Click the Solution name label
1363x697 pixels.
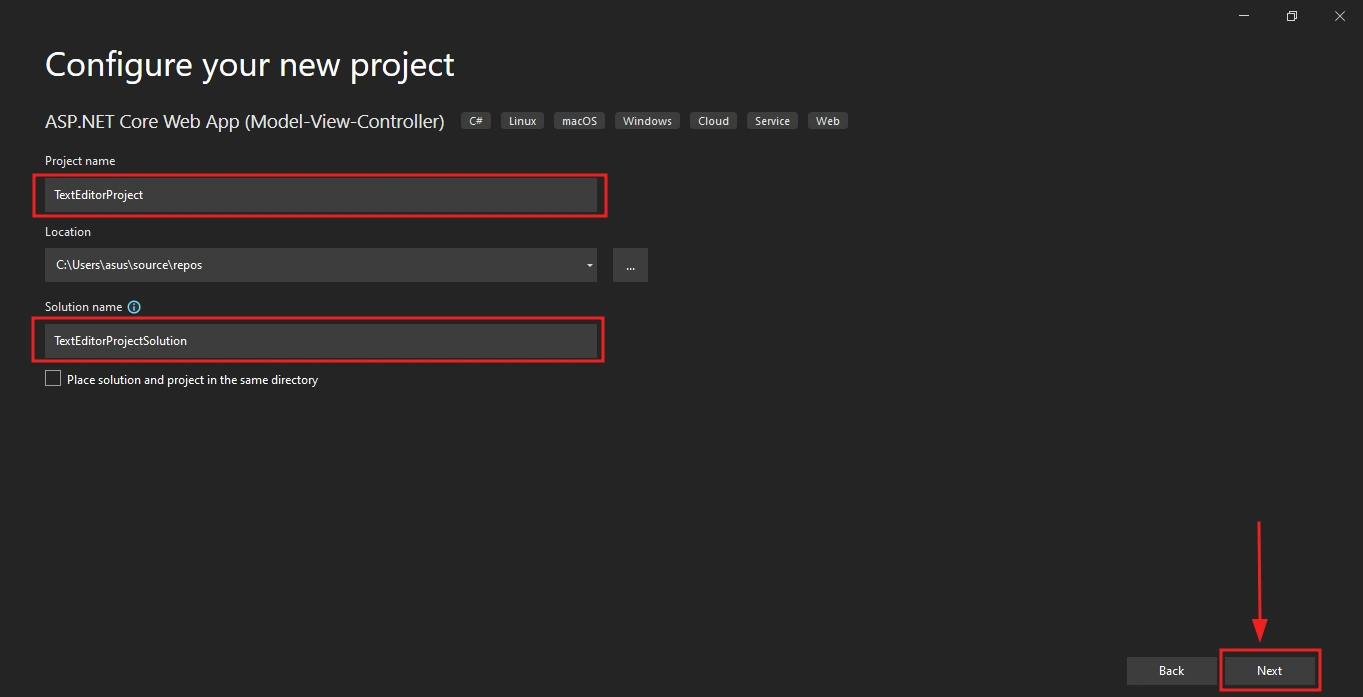pyautogui.click(x=84, y=307)
